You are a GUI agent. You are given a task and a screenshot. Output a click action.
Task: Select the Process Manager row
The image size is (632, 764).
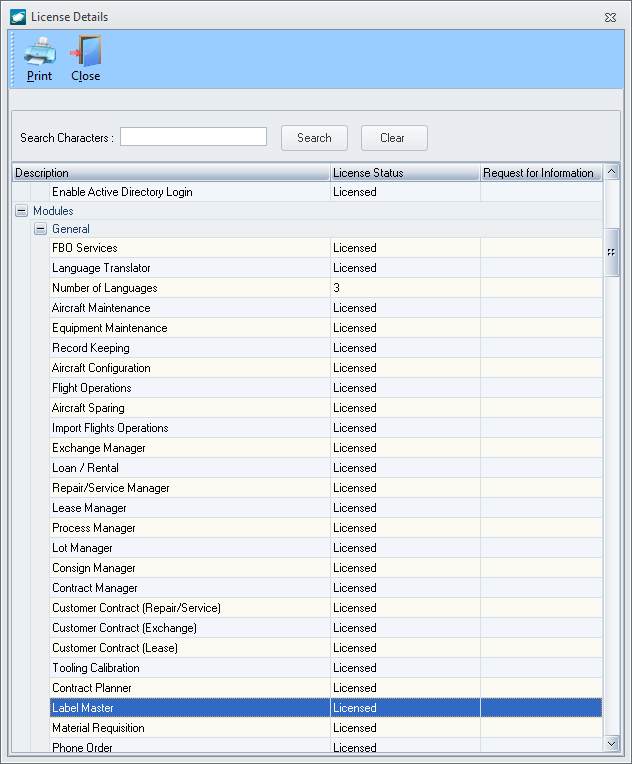tap(326, 528)
